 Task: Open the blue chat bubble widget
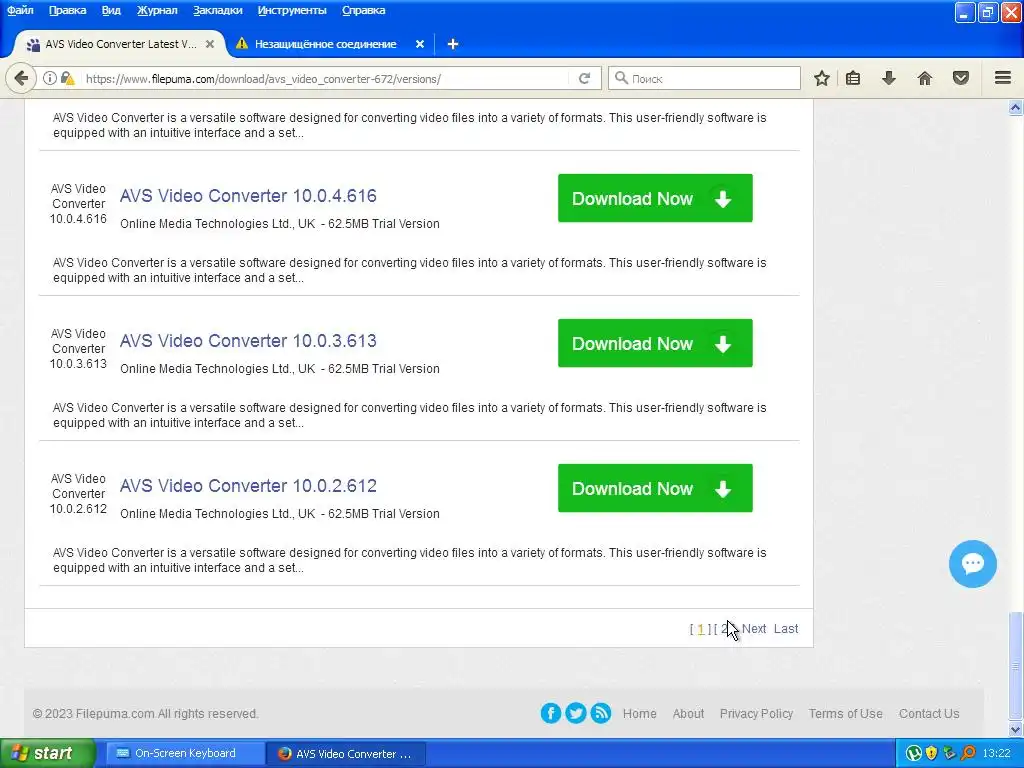point(972,564)
